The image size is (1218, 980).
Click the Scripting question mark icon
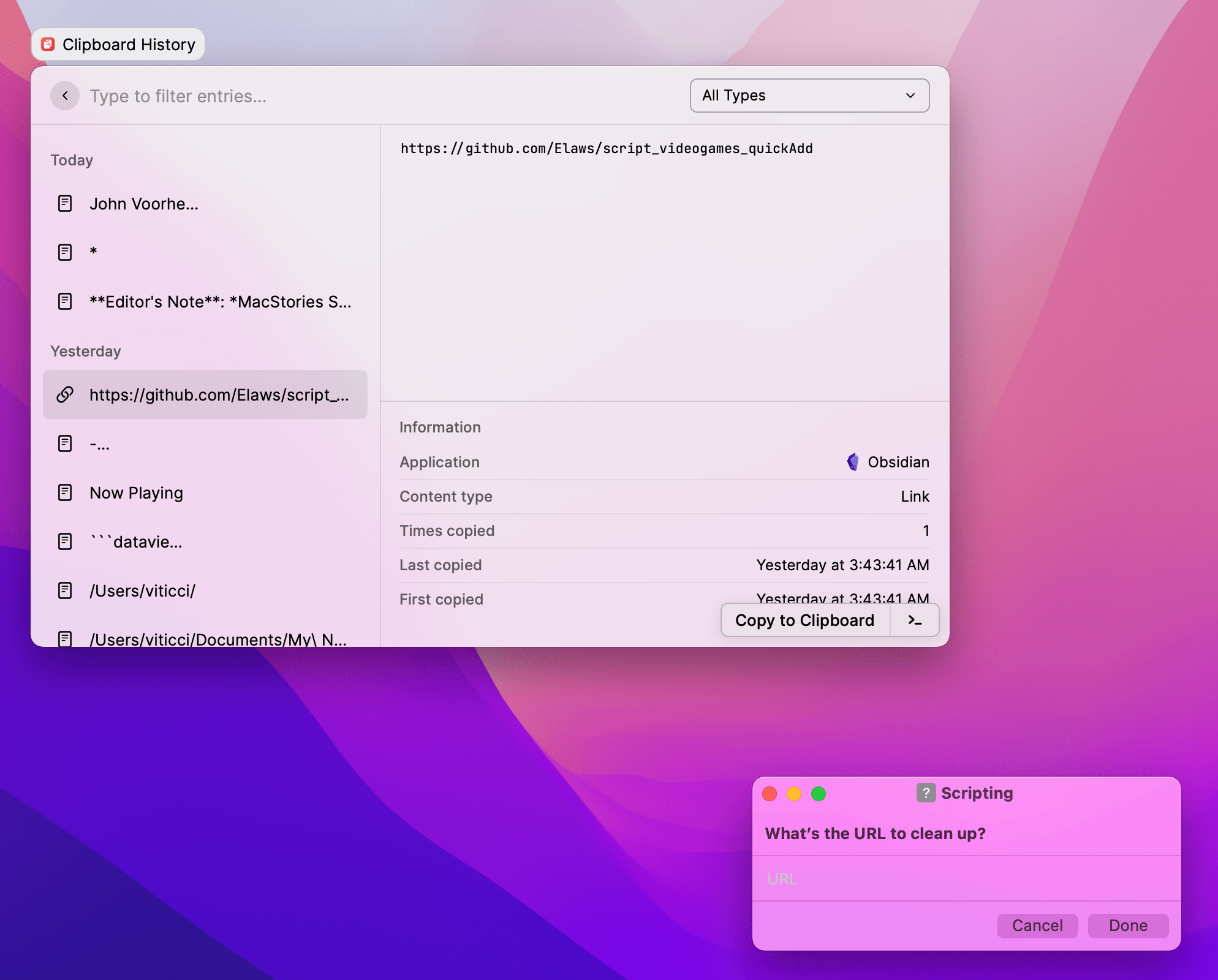926,793
